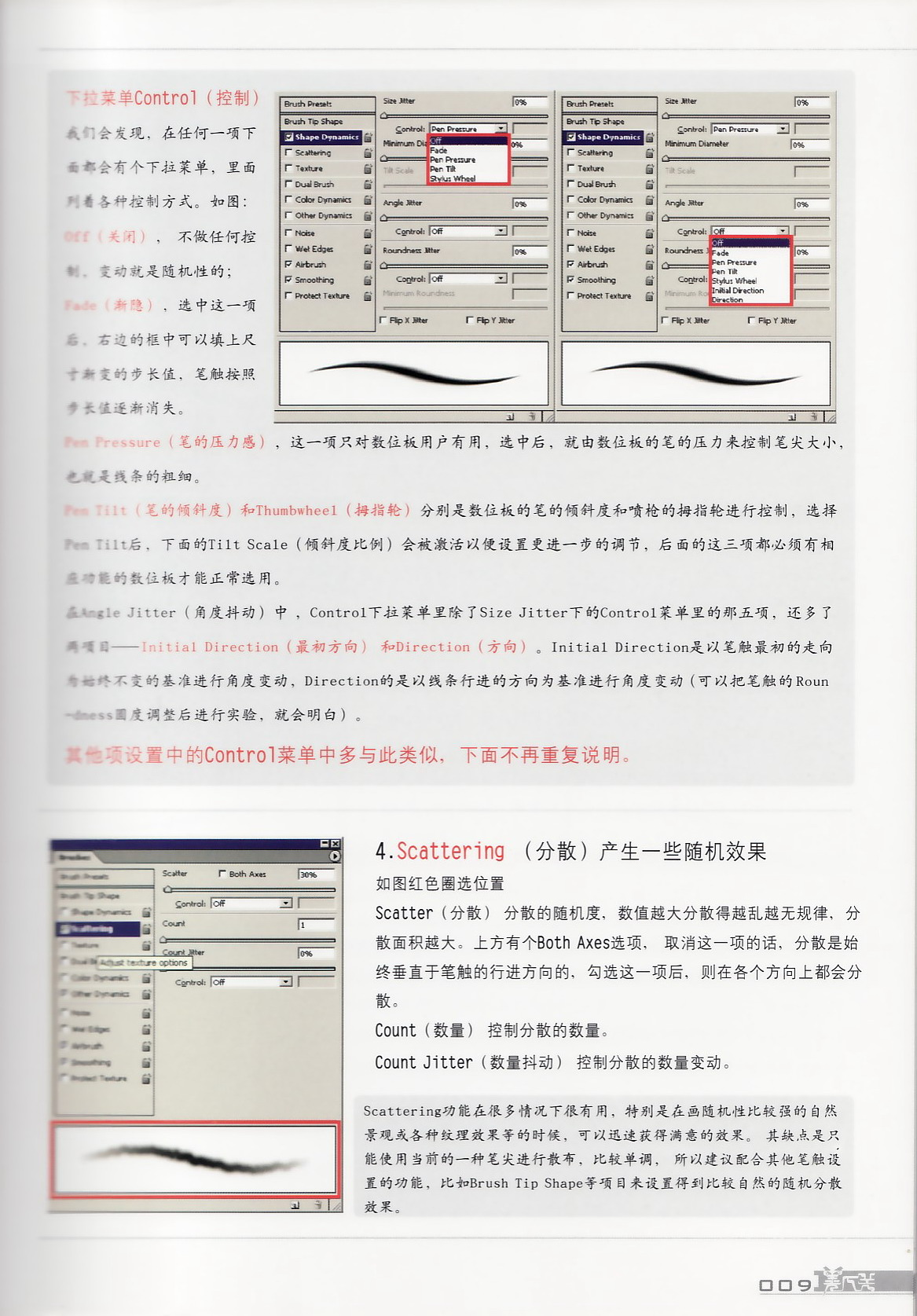Screen dimensions: 917x1316
Task: Open Brush Tip Shape in right Brushes panel
Action: point(609,122)
